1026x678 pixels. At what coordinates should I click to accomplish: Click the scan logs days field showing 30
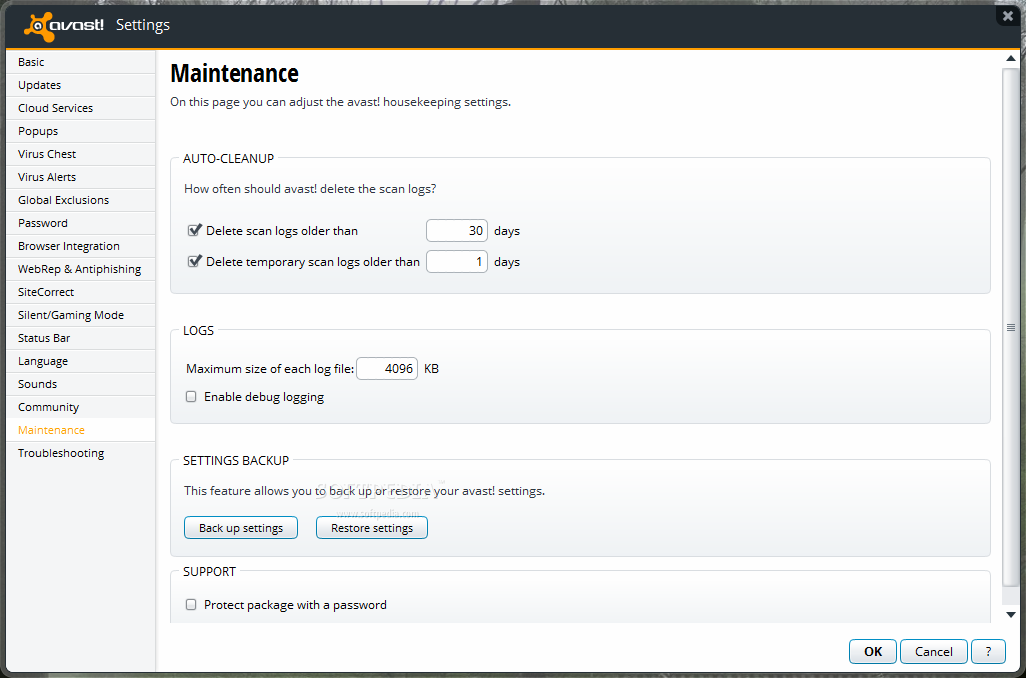click(457, 230)
